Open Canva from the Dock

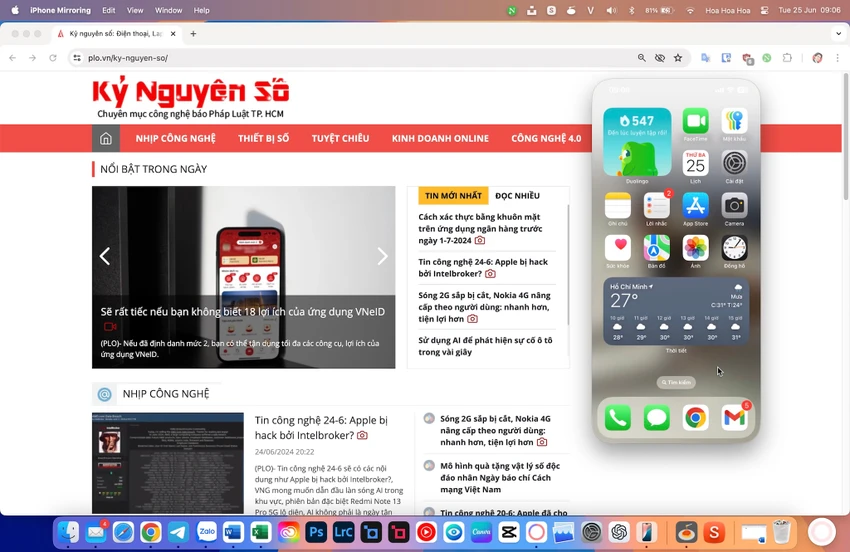481,532
